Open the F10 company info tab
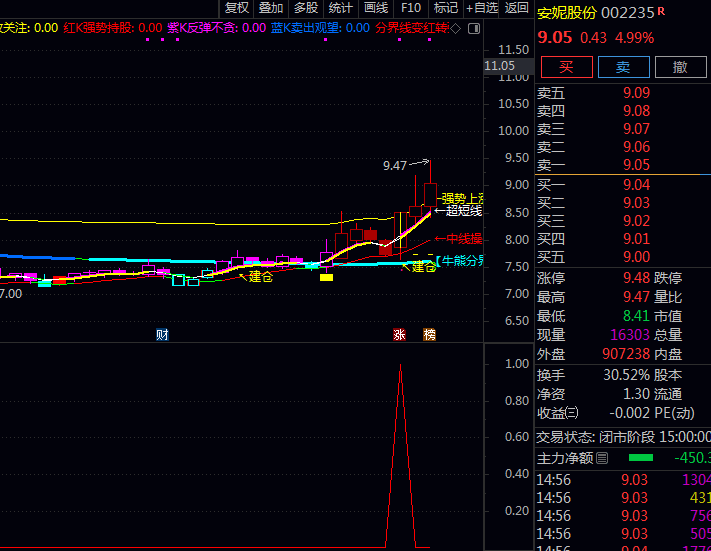The height and width of the screenshot is (551, 711). click(x=410, y=8)
